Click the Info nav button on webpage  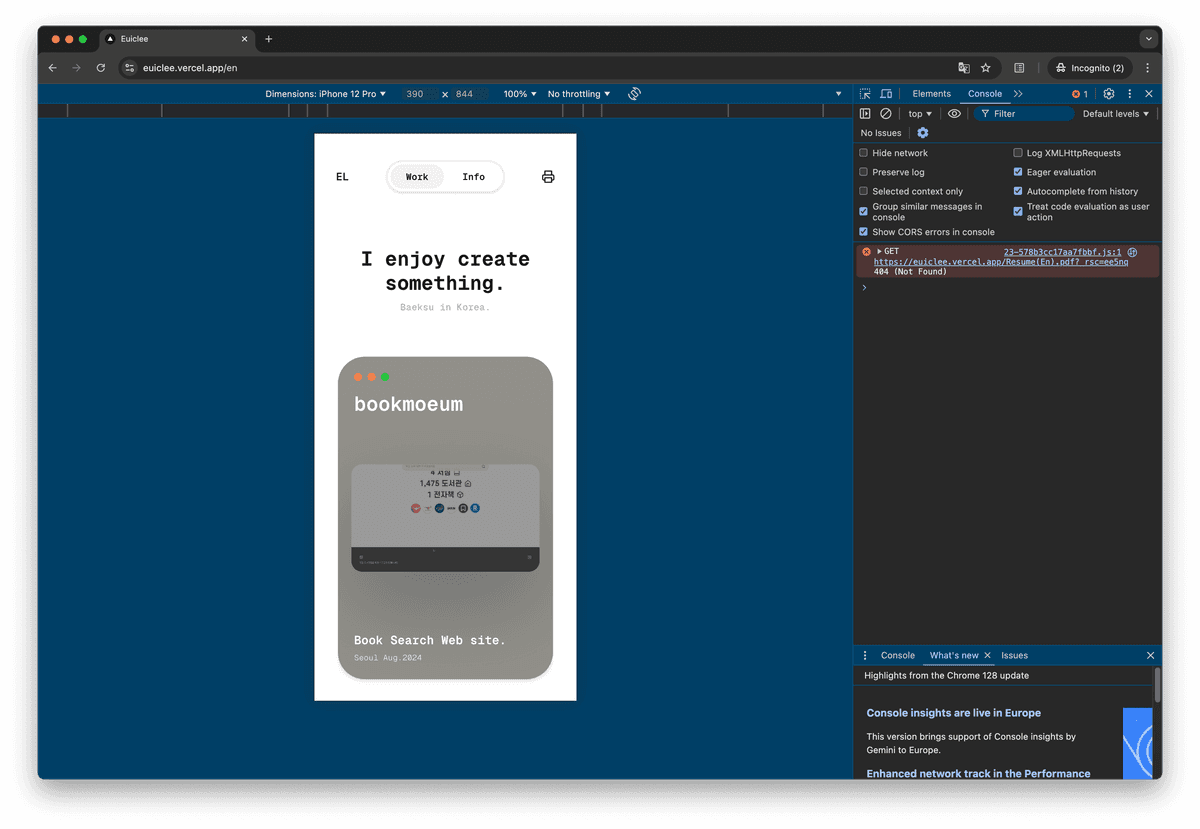click(x=474, y=177)
